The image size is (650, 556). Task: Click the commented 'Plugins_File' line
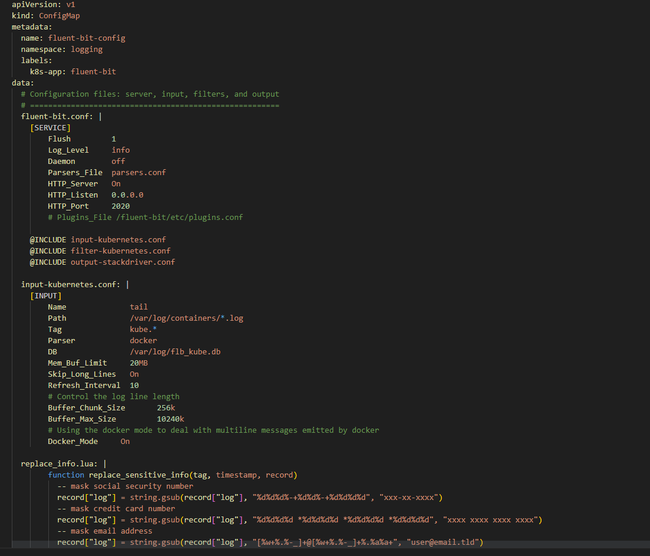click(x=146, y=217)
